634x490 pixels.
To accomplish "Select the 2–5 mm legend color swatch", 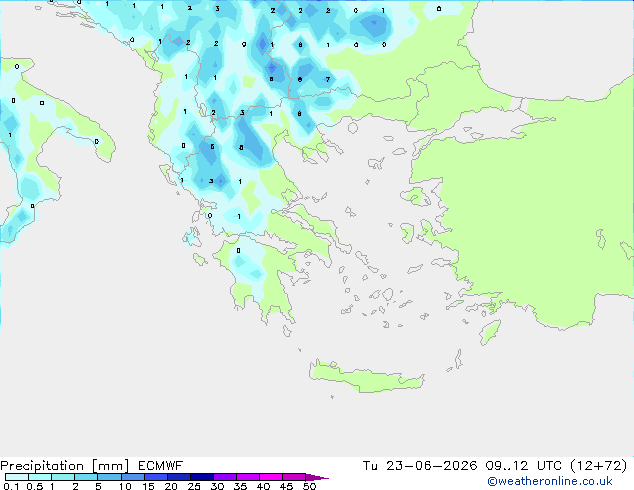I will click(86, 477).
